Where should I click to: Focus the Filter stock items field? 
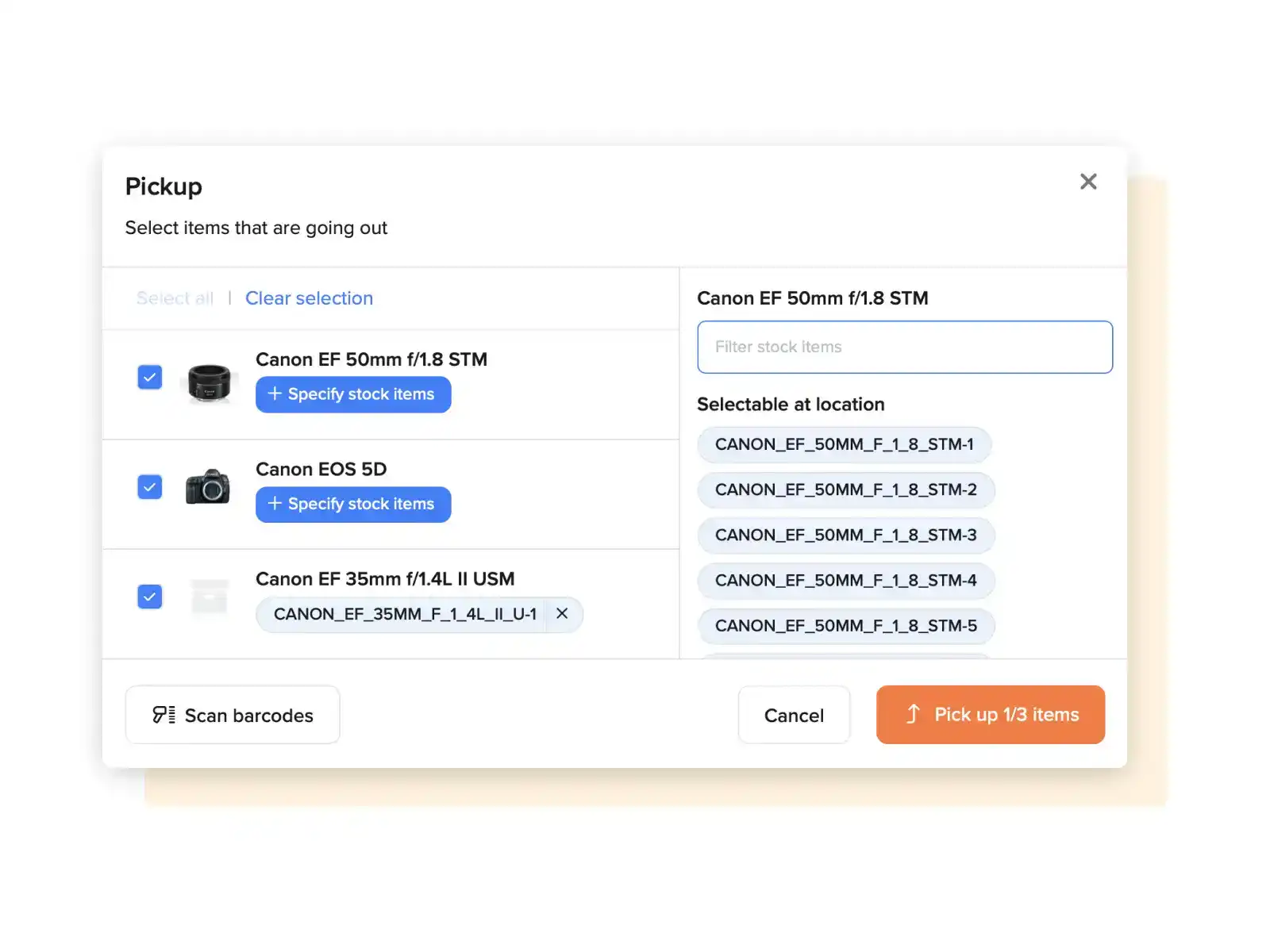pos(904,347)
